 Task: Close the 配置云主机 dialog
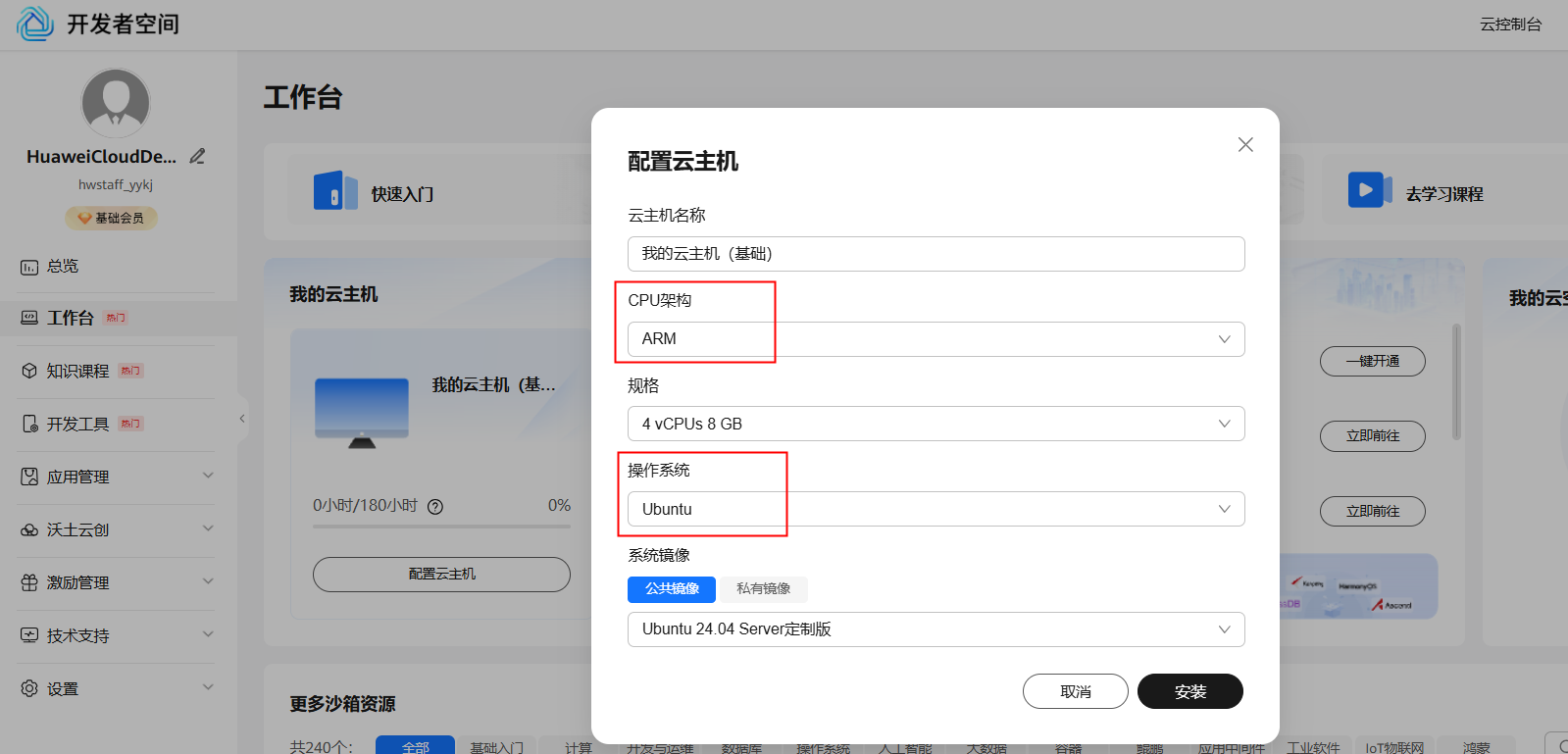pyautogui.click(x=1245, y=144)
